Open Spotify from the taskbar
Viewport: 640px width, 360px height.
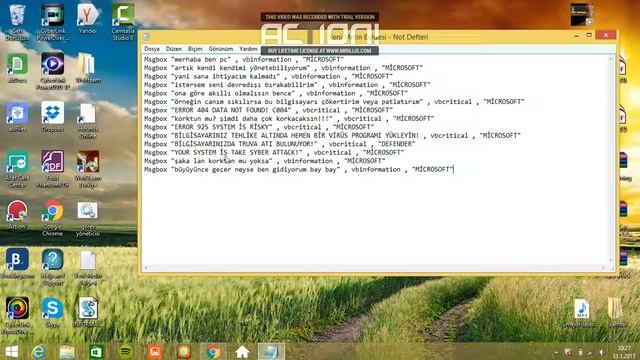click(x=126, y=352)
